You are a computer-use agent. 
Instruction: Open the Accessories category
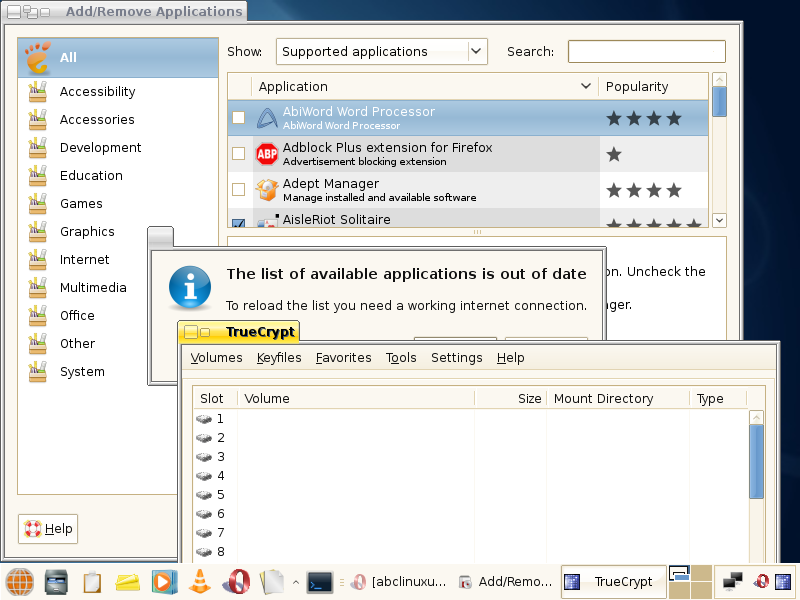tap(97, 120)
